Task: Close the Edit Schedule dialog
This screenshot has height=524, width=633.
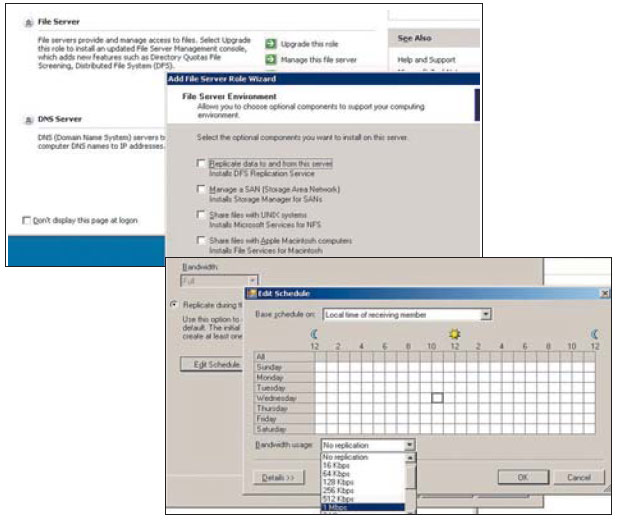Action: pos(604,292)
